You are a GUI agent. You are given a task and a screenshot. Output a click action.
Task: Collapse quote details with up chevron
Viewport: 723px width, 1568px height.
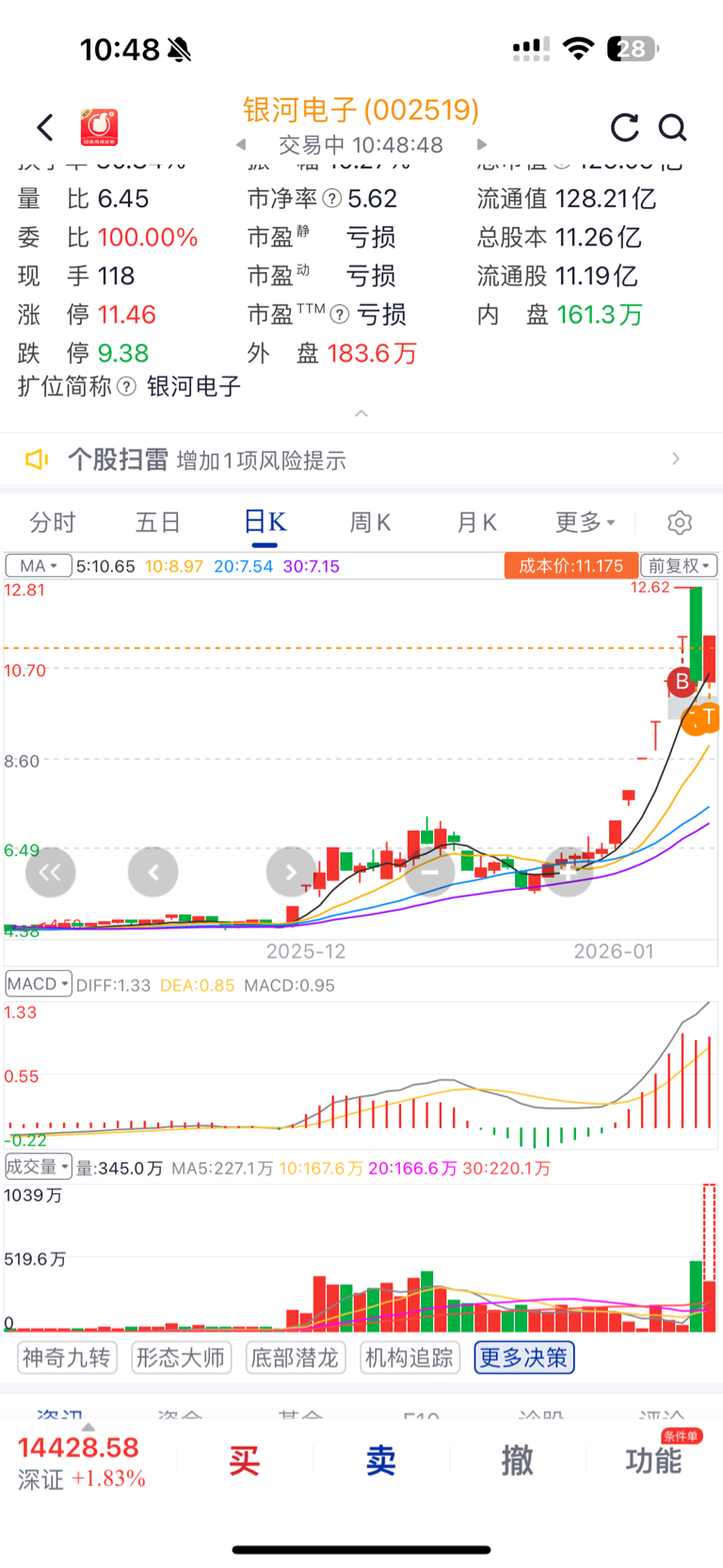pos(361,413)
